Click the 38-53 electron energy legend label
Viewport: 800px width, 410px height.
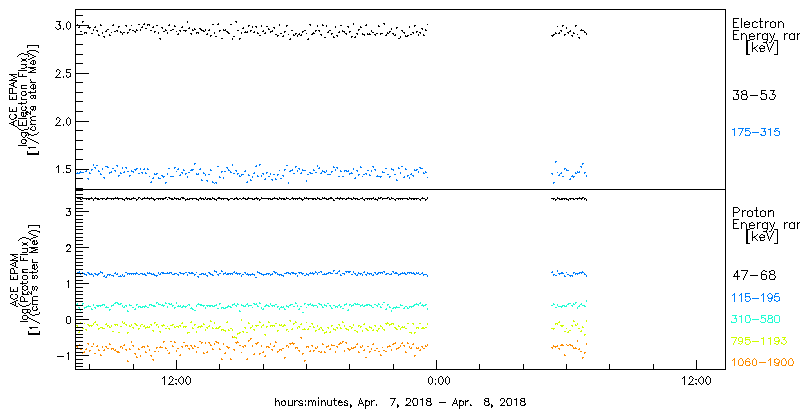coord(754,95)
